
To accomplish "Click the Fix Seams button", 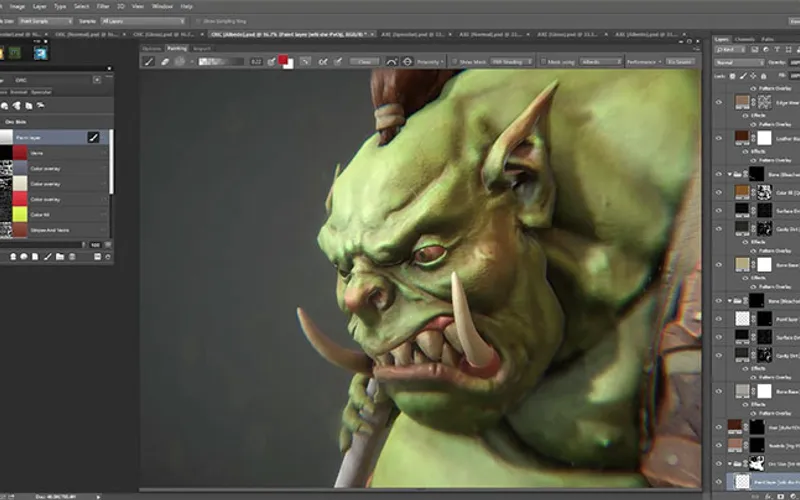I will [681, 62].
